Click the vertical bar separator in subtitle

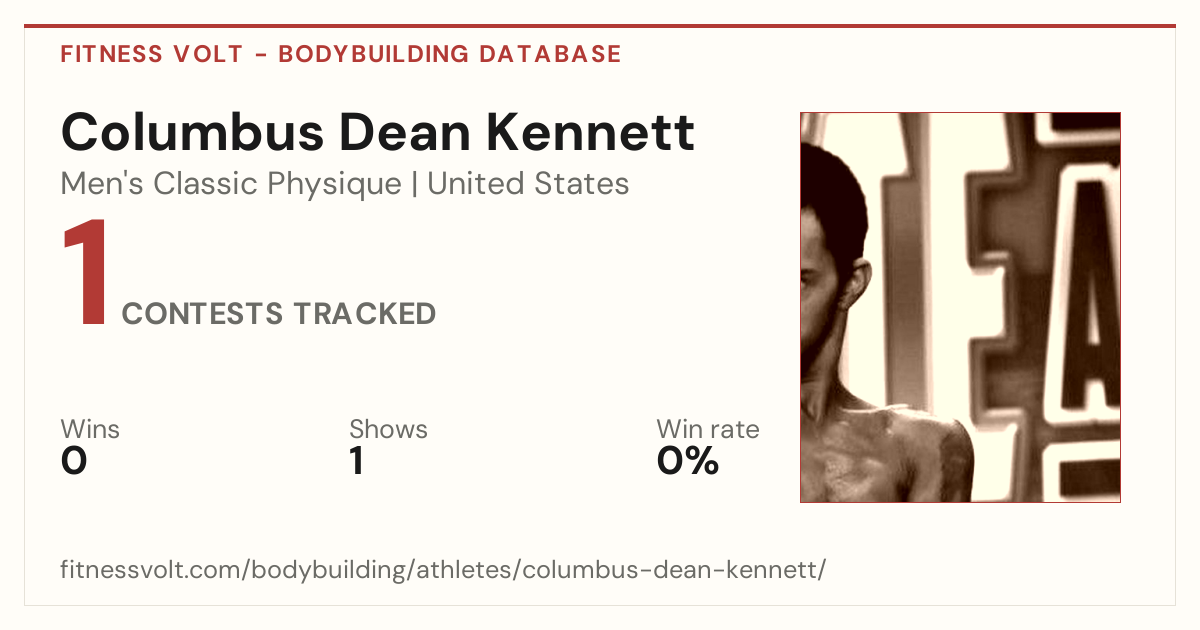coord(414,185)
